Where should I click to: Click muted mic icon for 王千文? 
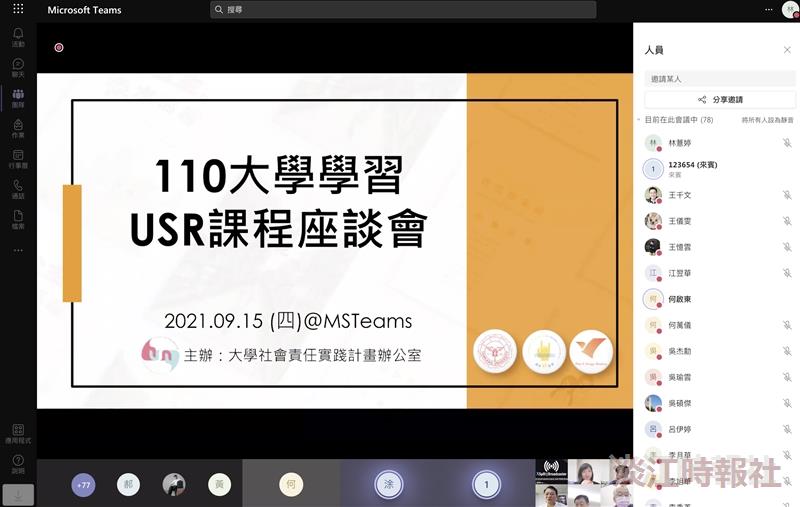tap(787, 195)
